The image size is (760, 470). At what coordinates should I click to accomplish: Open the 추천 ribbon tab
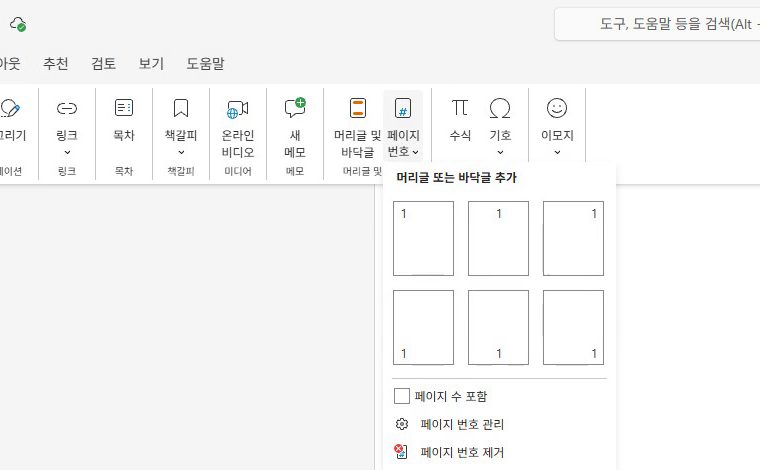point(56,63)
